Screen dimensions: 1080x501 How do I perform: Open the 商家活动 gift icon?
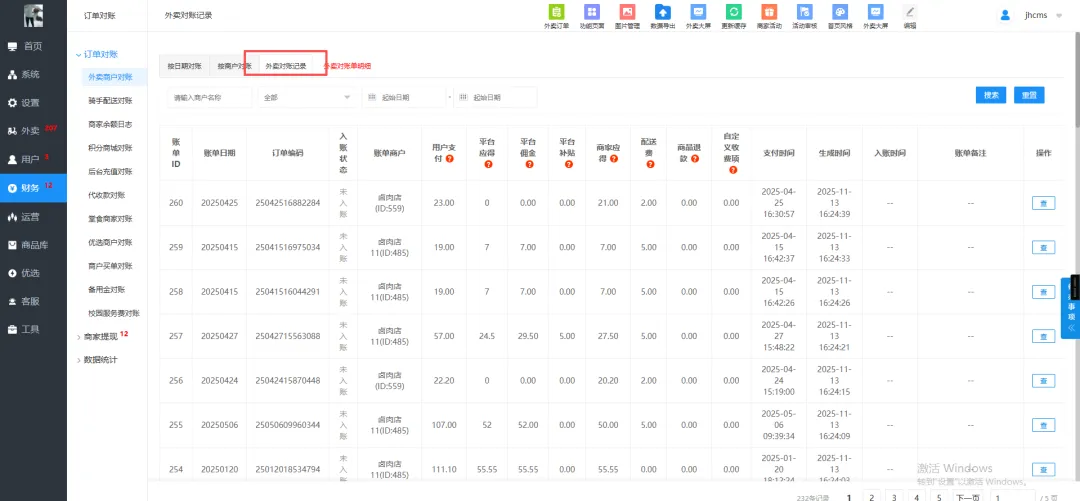pyautogui.click(x=770, y=15)
